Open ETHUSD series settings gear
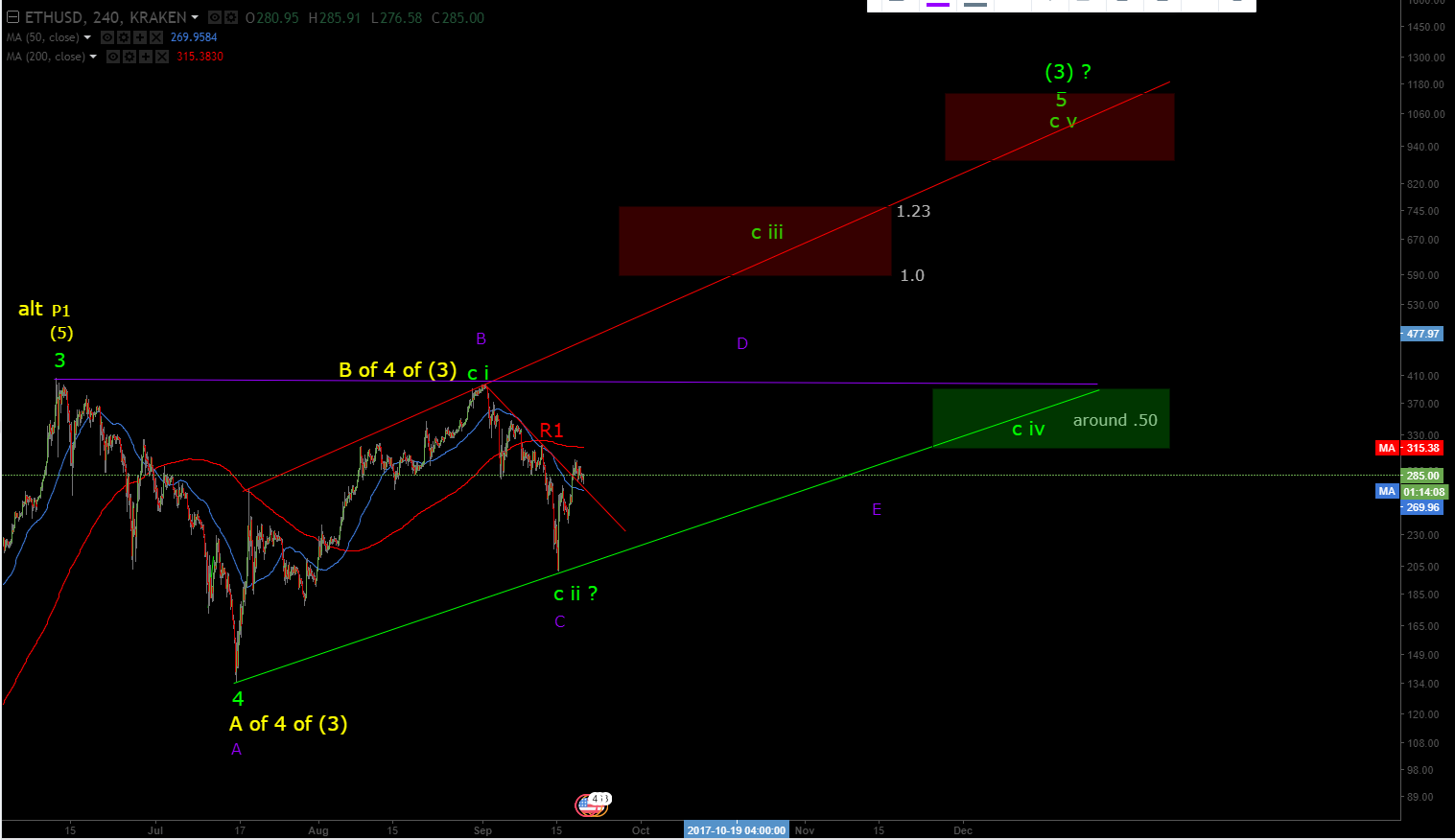Viewport: 1455px width, 840px height. (231, 17)
